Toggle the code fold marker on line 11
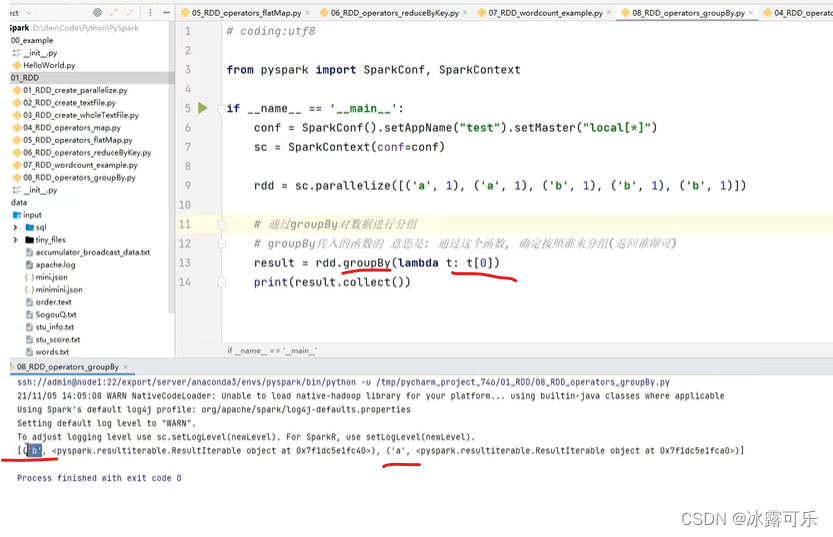This screenshot has width=833, height=537. pyautogui.click(x=222, y=224)
